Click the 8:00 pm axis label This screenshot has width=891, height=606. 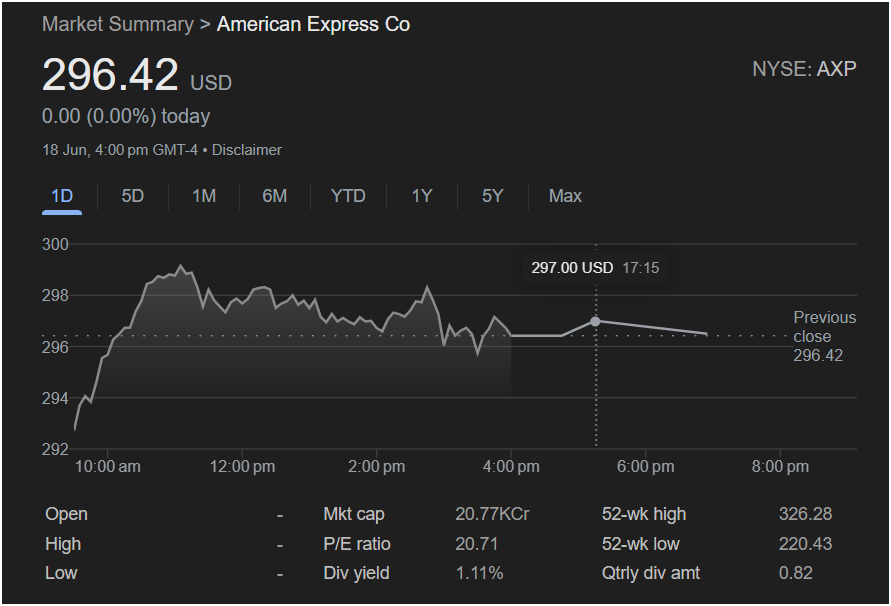[780, 467]
